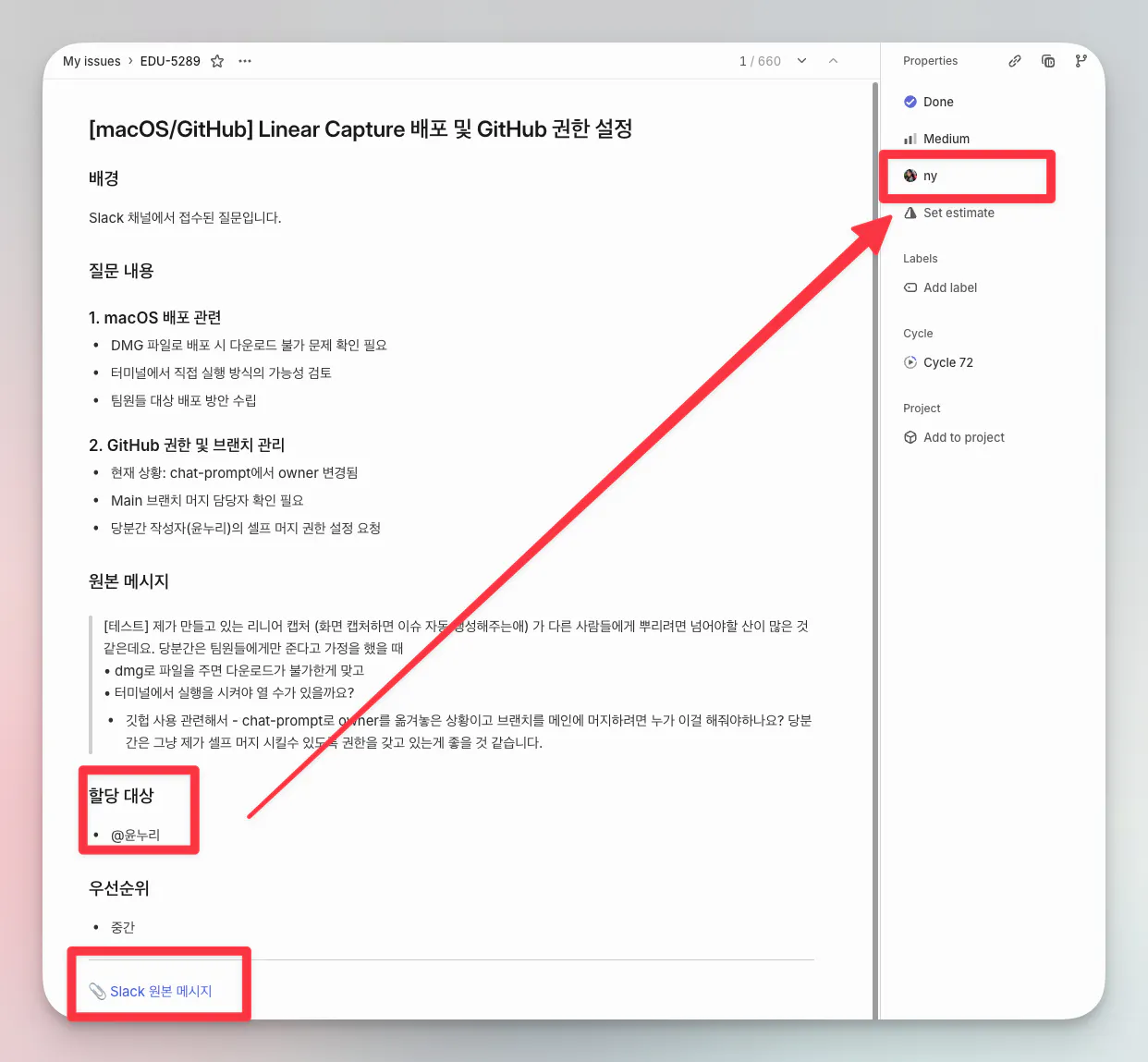Open the Slack 원본 메시지 link
1148x1062 pixels.
(x=161, y=992)
